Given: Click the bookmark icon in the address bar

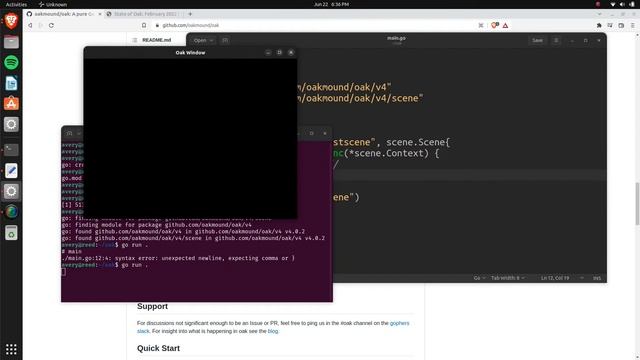Looking at the screenshot, I should tap(144, 25).
